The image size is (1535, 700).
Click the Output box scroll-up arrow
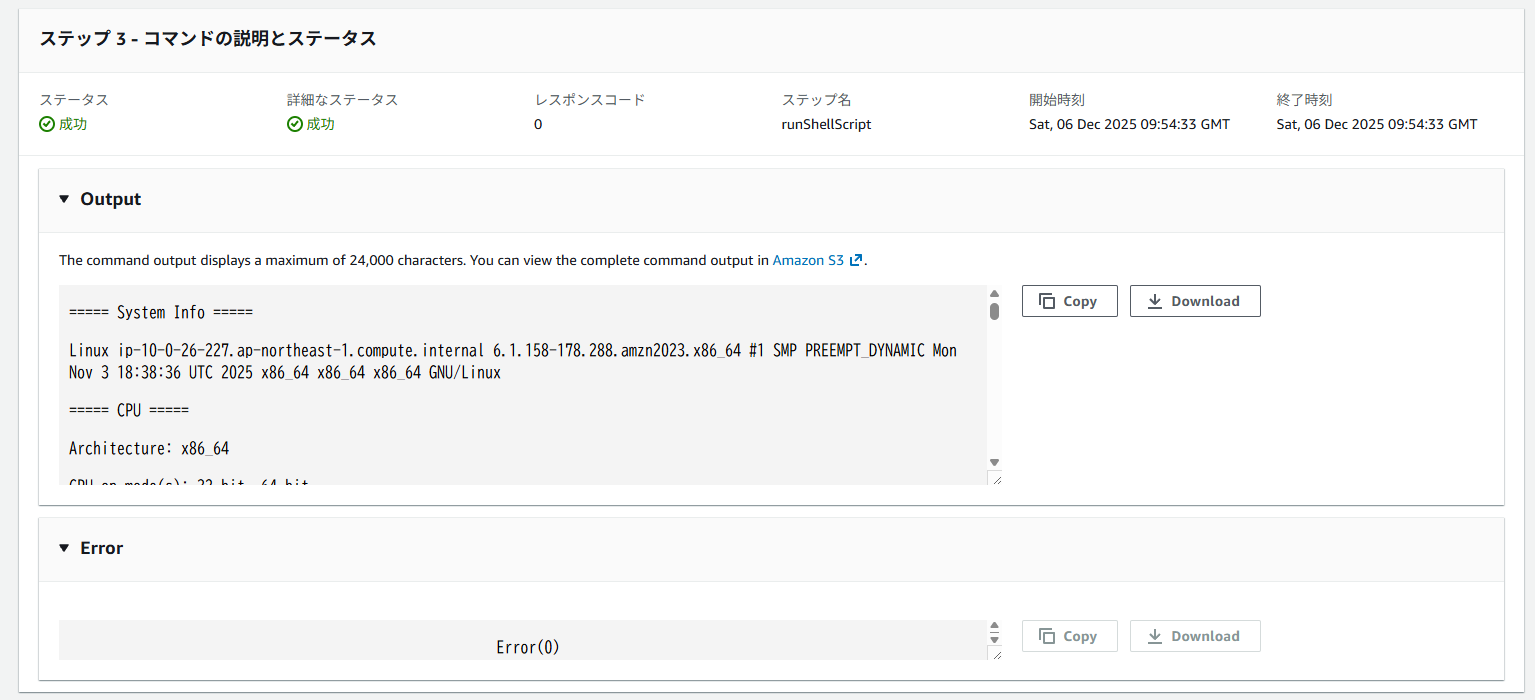pos(994,294)
